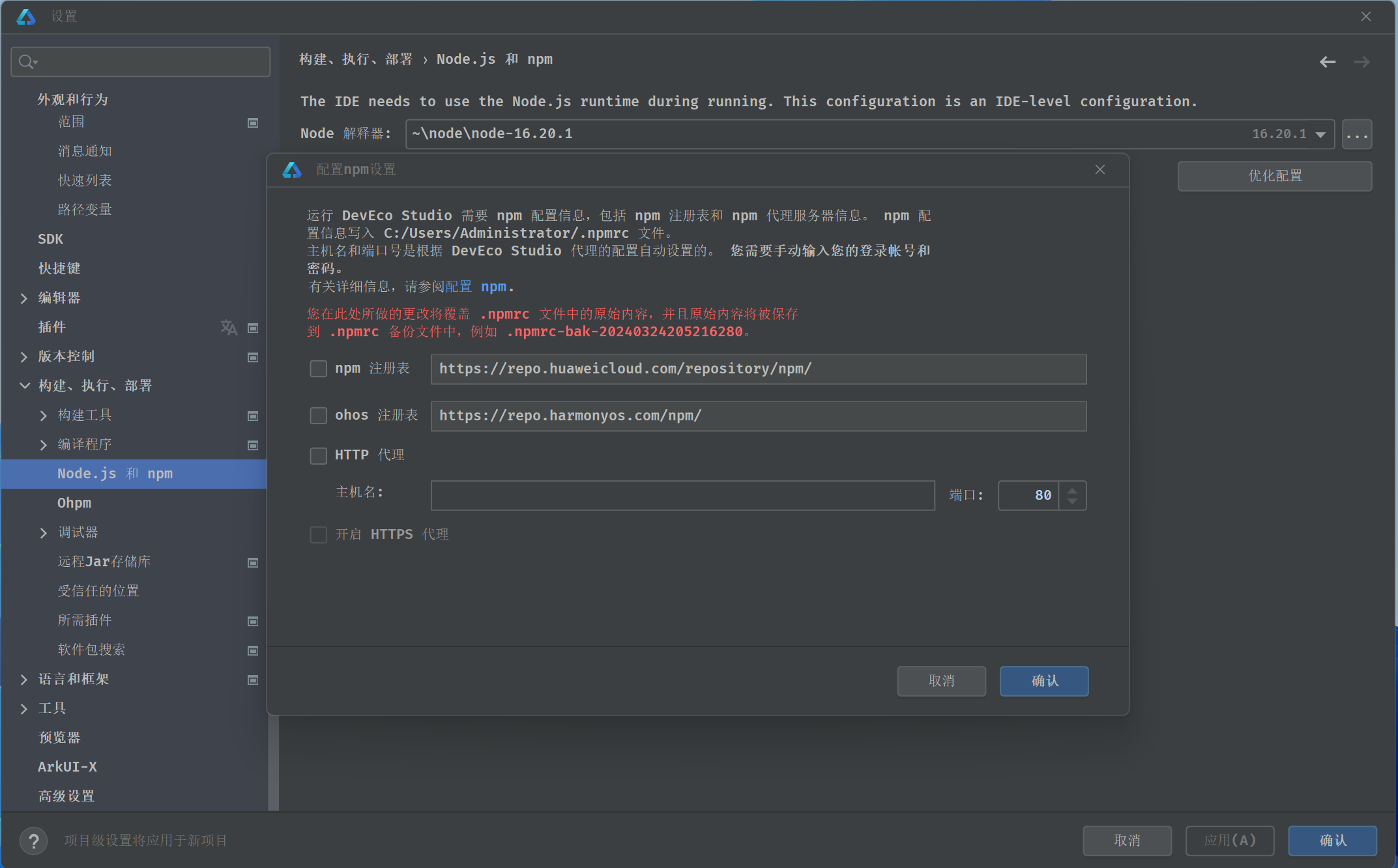Open the 配置 npm documentation link

click(476, 287)
